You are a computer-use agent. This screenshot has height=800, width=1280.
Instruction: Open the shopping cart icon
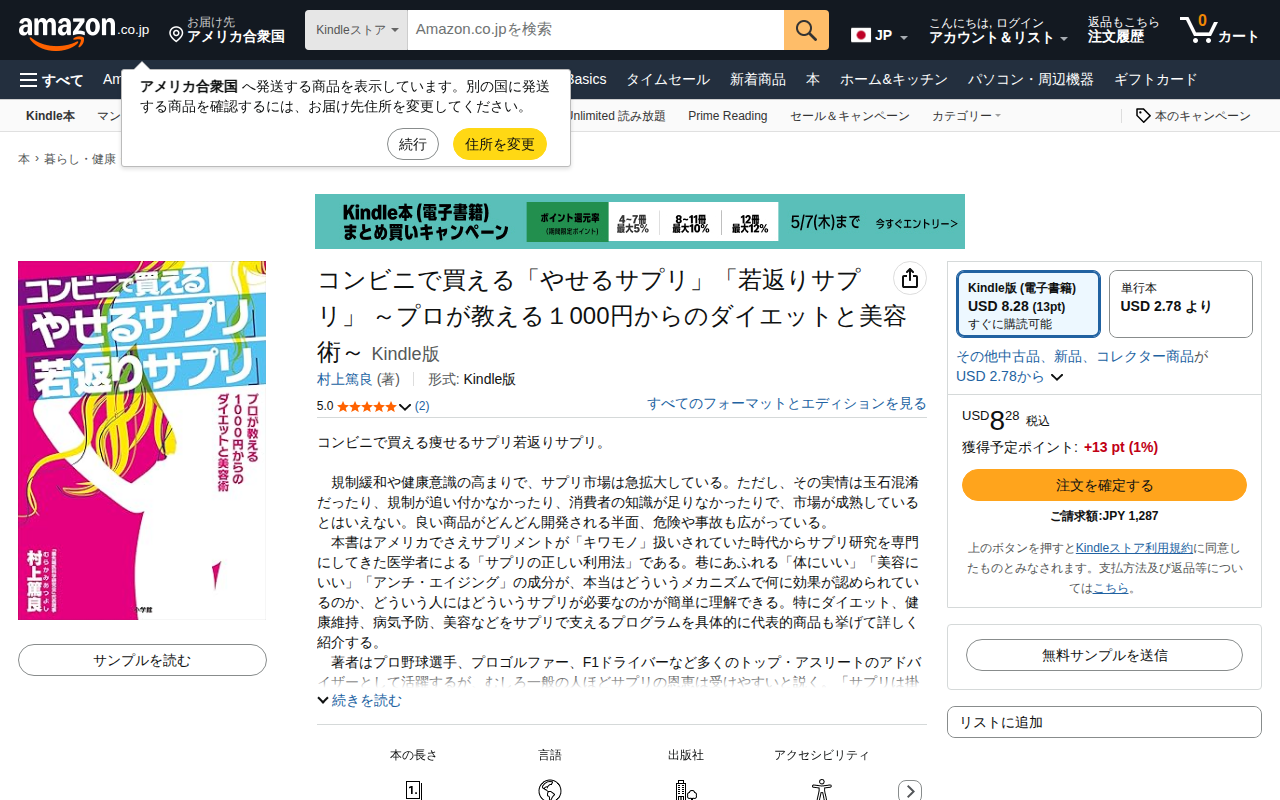[1197, 30]
